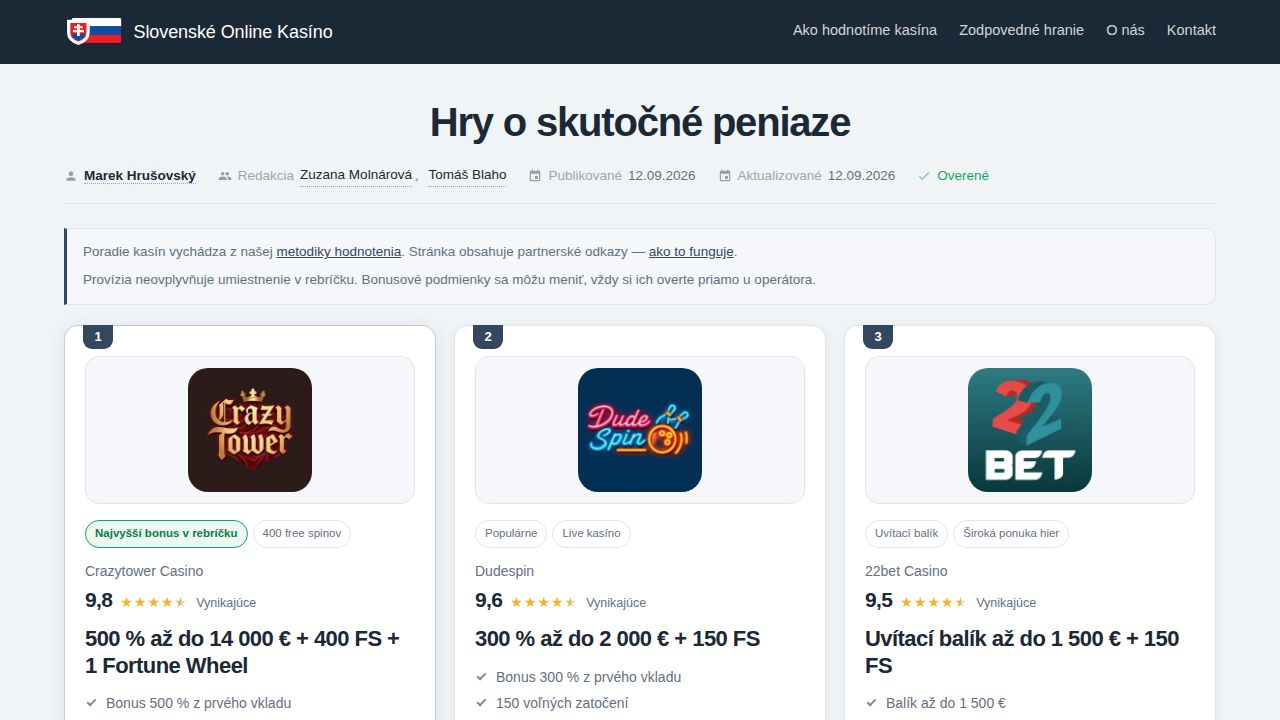Image resolution: width=1280 pixels, height=720 pixels.
Task: Click the Hry o skutočné peniaze heading
Action: pos(640,123)
